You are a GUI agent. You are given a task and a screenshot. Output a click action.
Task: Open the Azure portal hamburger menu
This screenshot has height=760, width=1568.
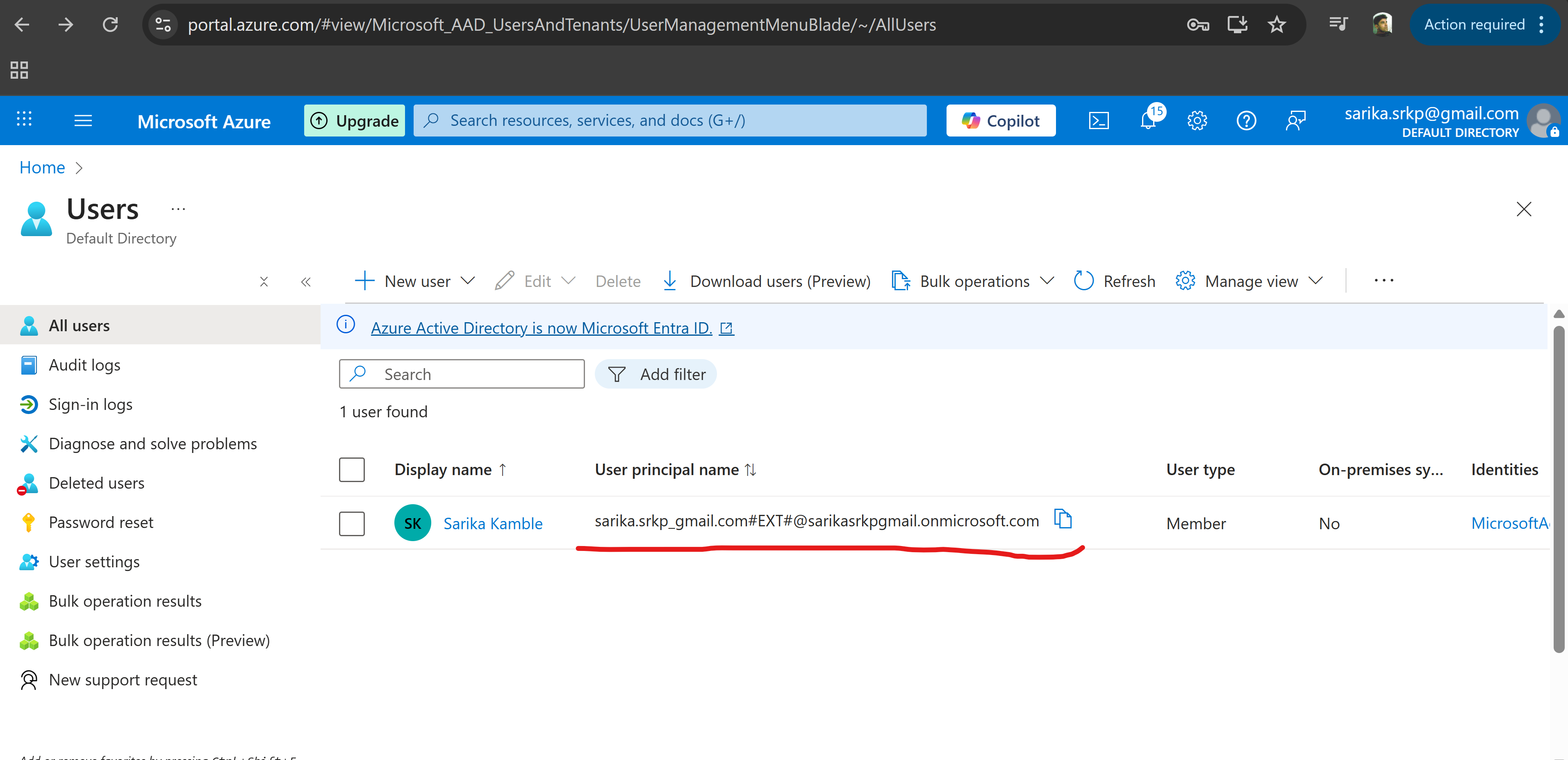point(83,121)
